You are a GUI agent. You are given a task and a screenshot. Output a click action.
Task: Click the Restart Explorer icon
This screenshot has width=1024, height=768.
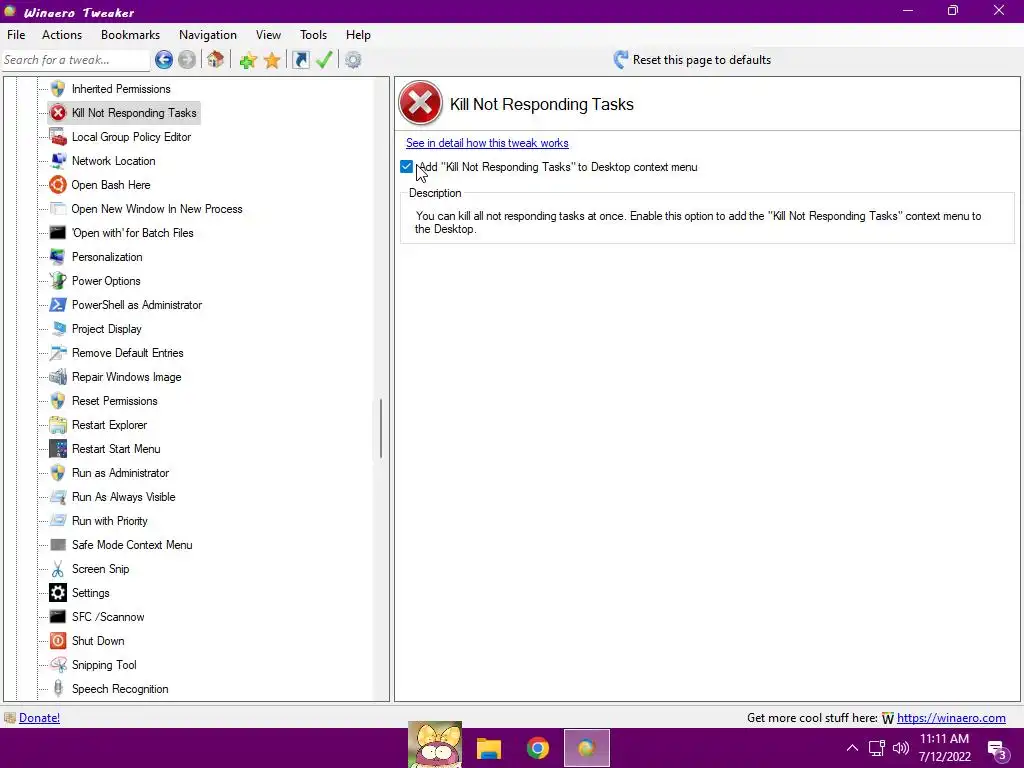tap(58, 425)
